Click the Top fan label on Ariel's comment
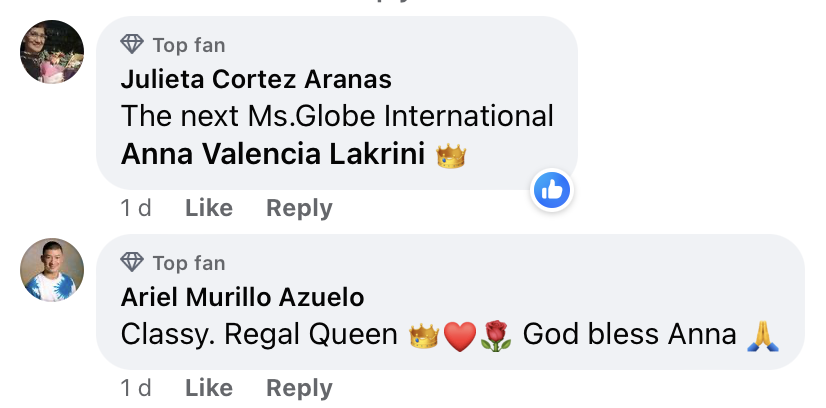The image size is (826, 408). tap(189, 263)
